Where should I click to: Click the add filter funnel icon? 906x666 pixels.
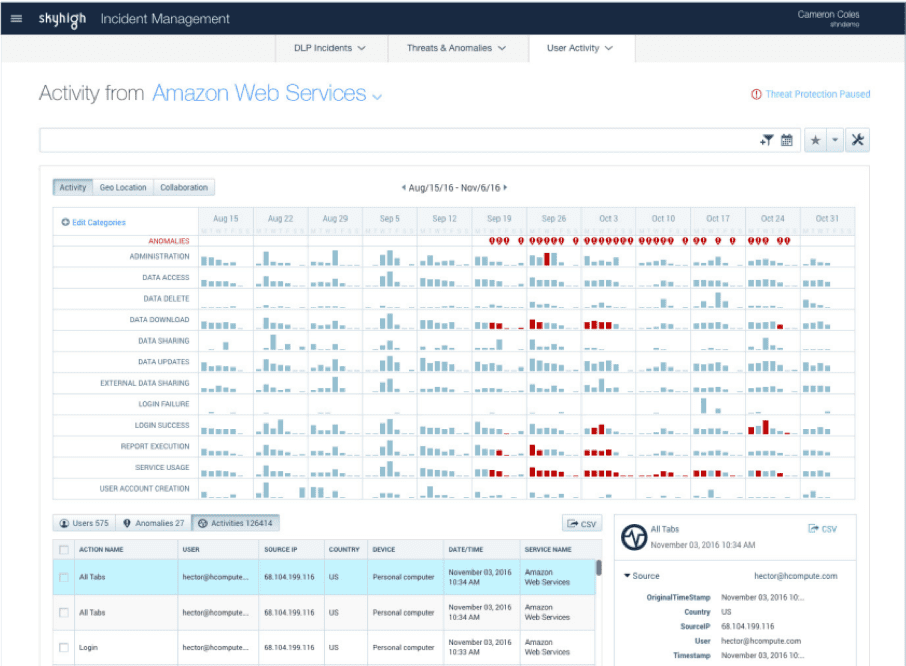point(767,140)
